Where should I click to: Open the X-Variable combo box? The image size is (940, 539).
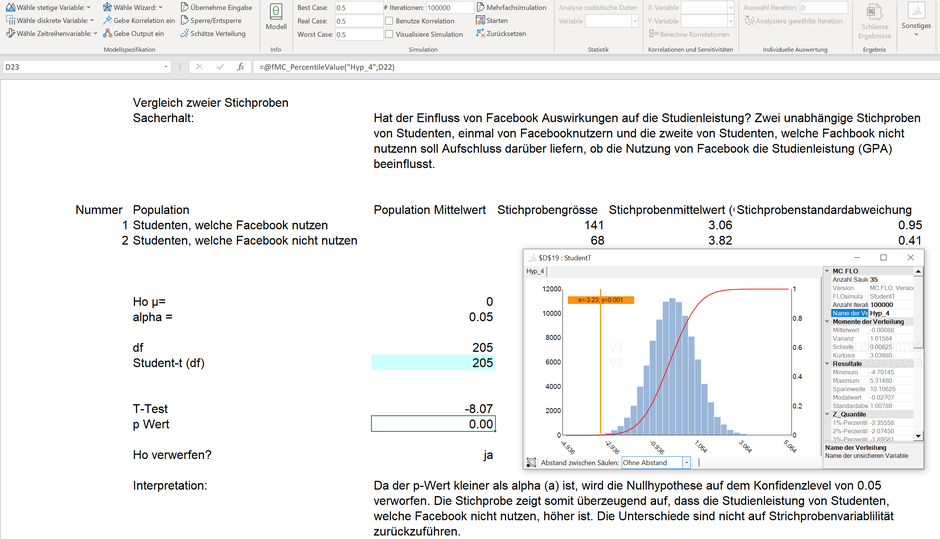[x=707, y=8]
